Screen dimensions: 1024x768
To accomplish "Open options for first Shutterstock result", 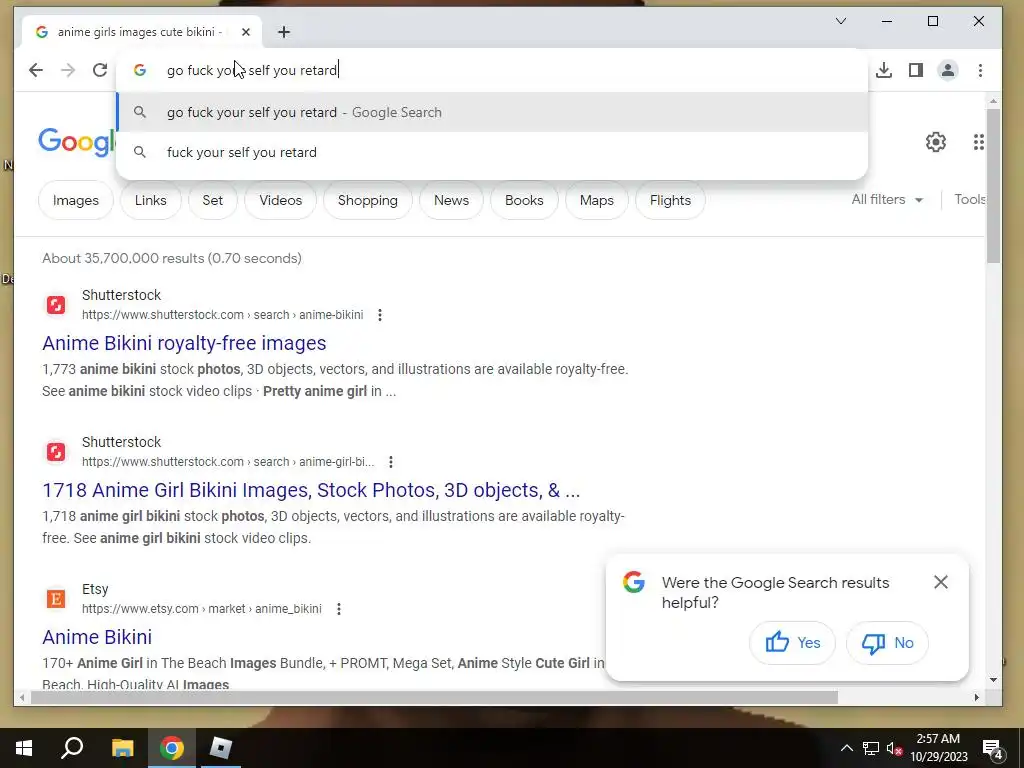I will coord(379,315).
